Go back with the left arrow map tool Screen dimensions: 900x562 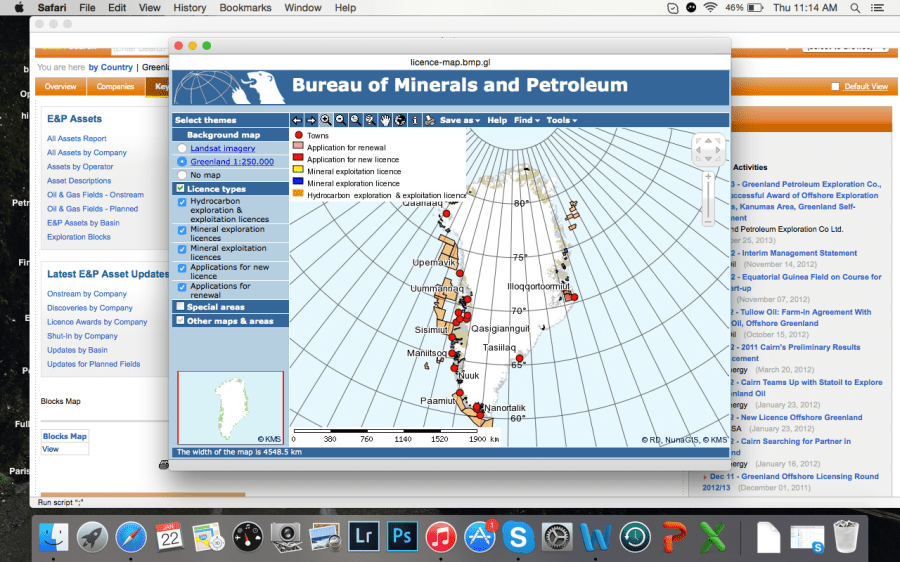pyautogui.click(x=297, y=120)
